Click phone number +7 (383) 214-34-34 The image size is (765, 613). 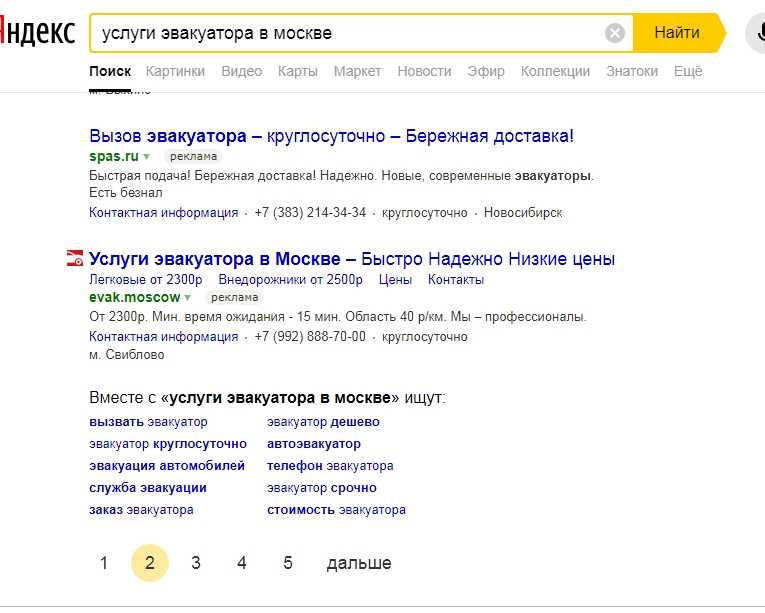point(310,213)
